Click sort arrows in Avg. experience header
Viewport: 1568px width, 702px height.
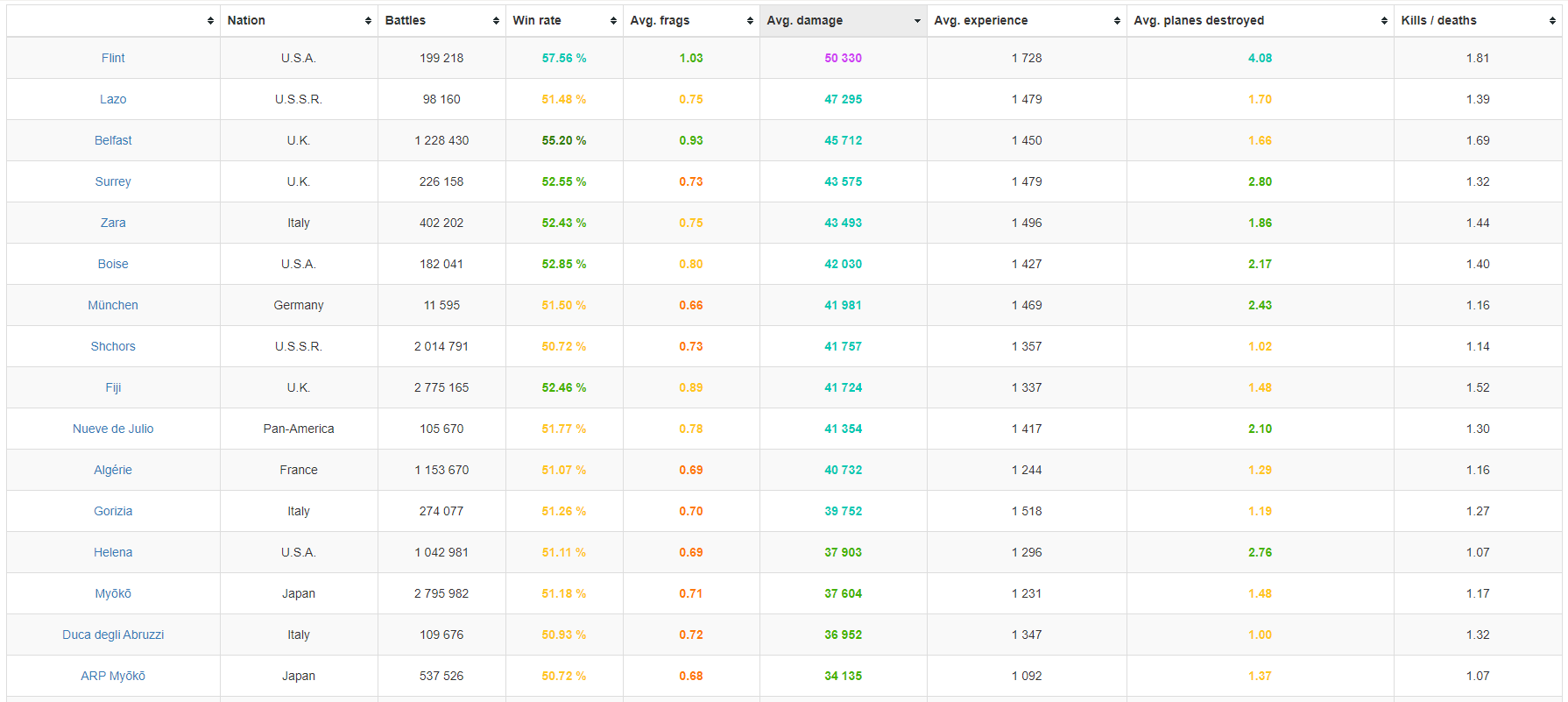click(1117, 21)
